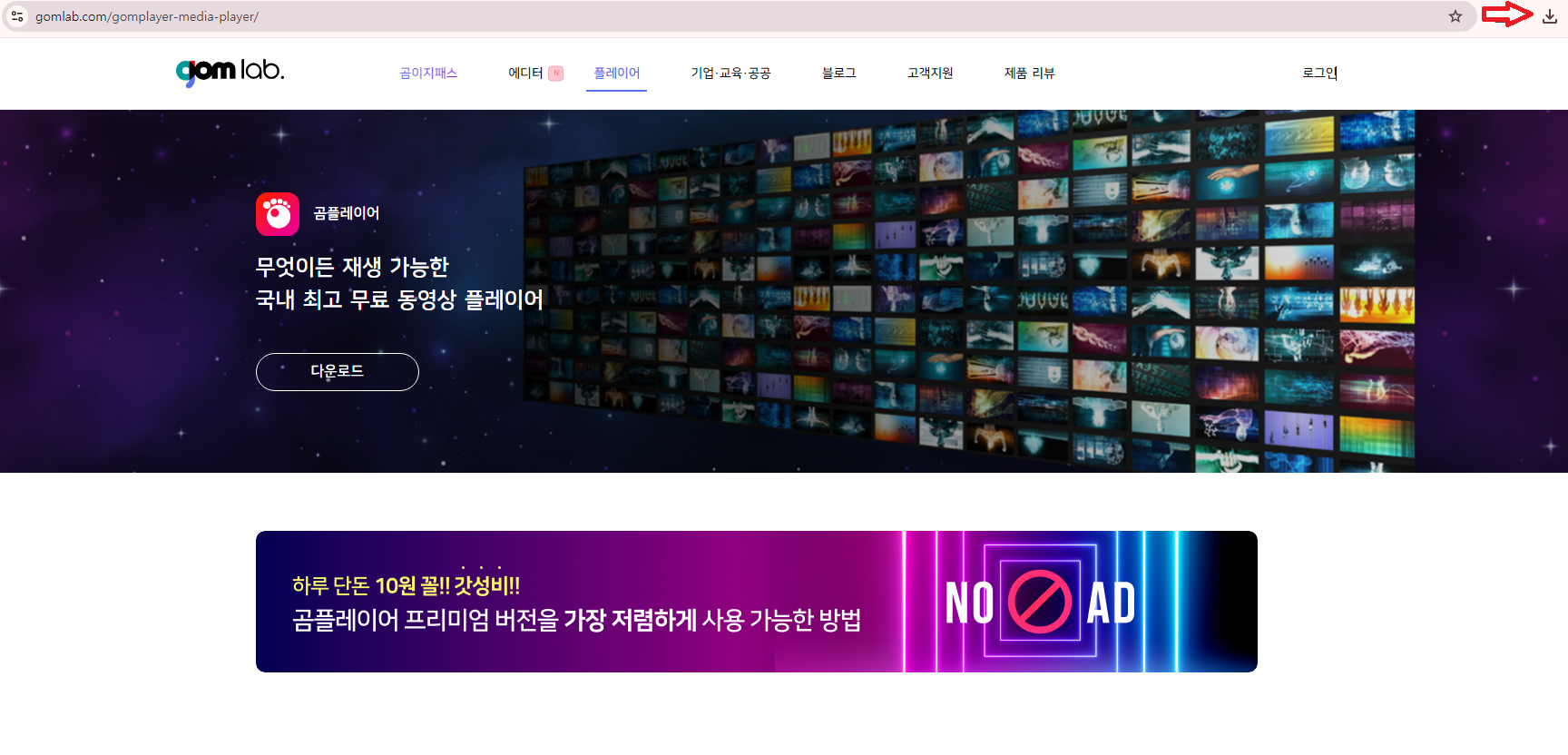Open the browser downloads icon
1568x755 pixels.
(1550, 16)
